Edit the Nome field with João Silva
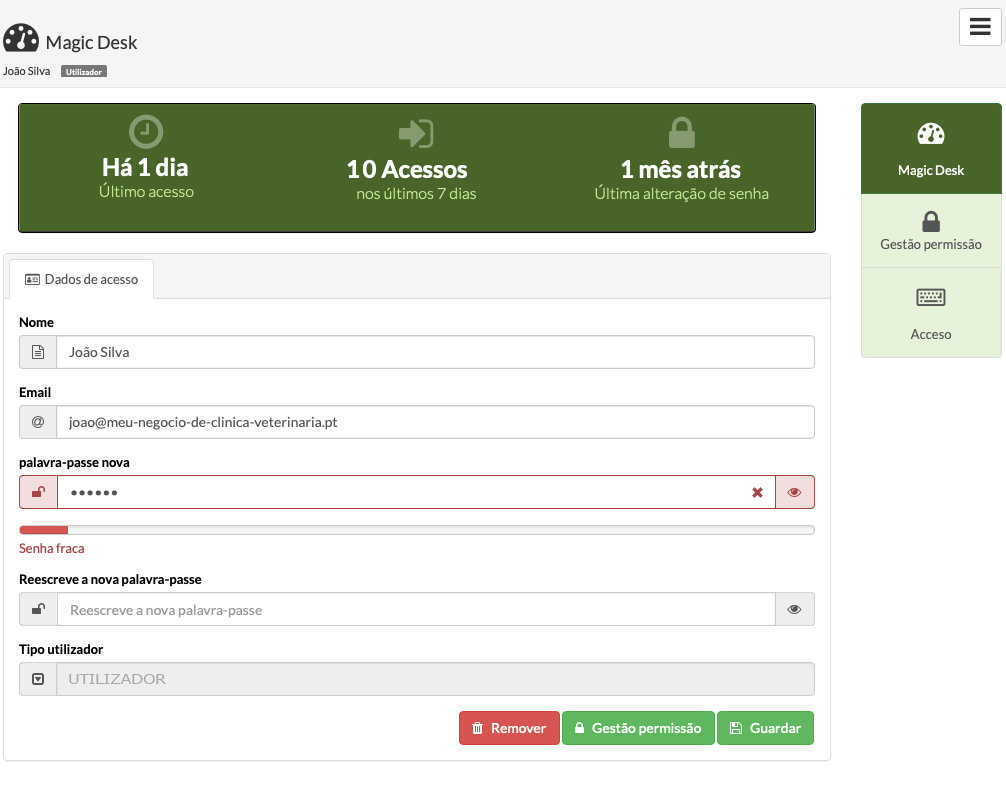Image resolution: width=1006 pixels, height=793 pixels. pyautogui.click(x=436, y=352)
